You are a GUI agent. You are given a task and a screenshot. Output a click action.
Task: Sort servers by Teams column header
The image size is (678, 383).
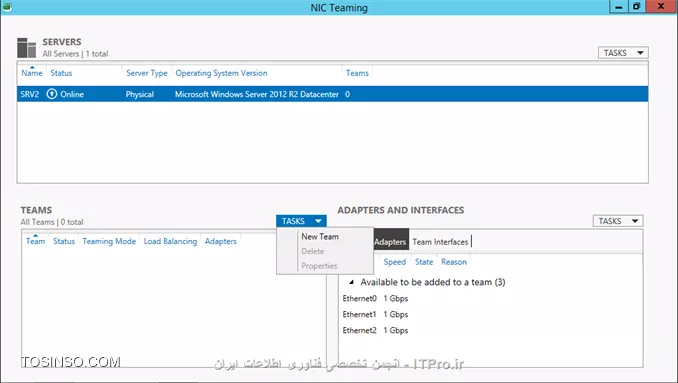coord(357,73)
